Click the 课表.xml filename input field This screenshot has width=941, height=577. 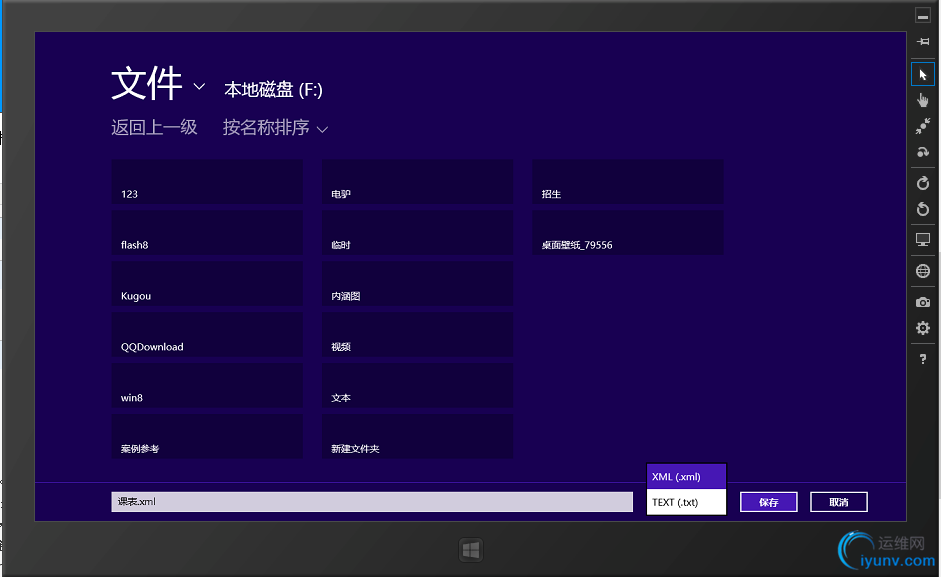[370, 500]
